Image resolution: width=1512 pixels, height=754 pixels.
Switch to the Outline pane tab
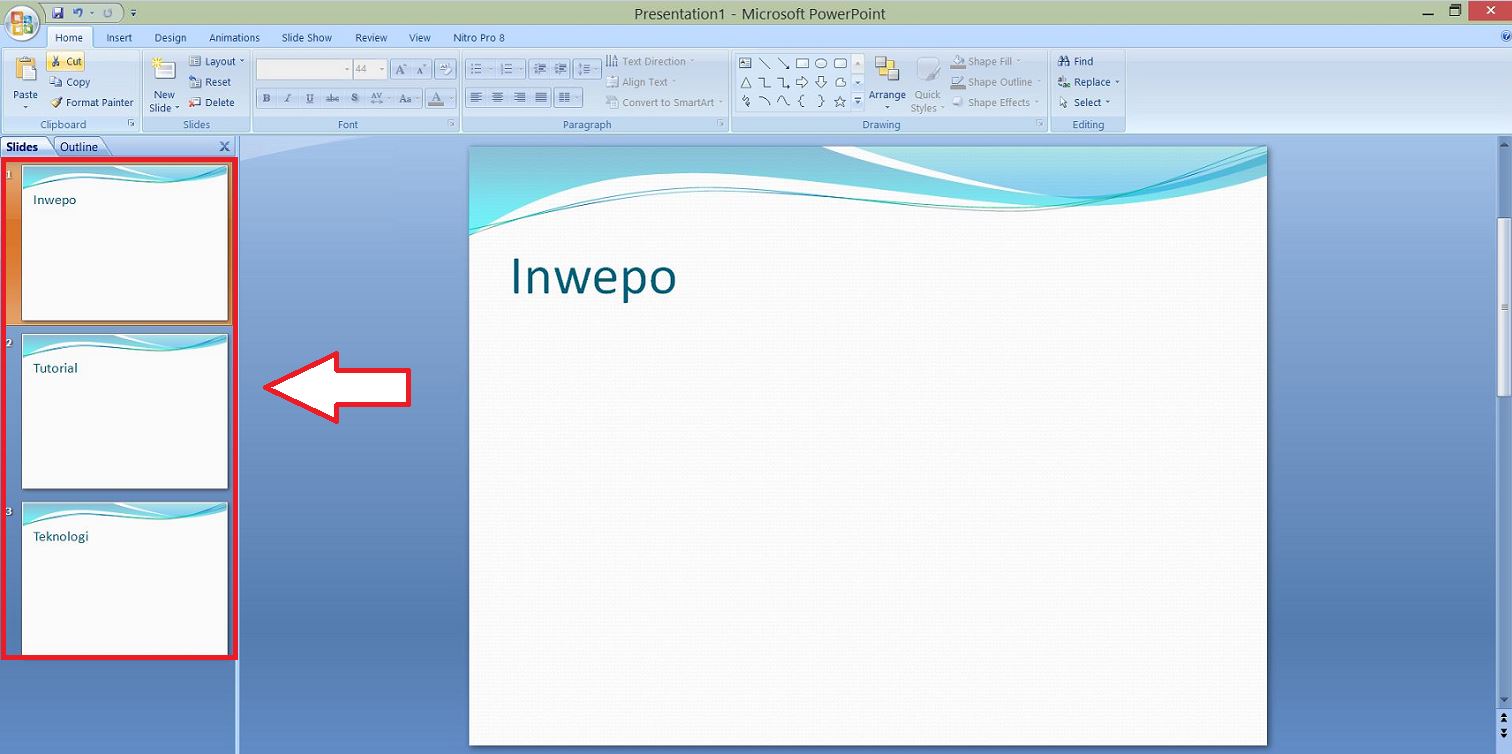click(x=79, y=147)
